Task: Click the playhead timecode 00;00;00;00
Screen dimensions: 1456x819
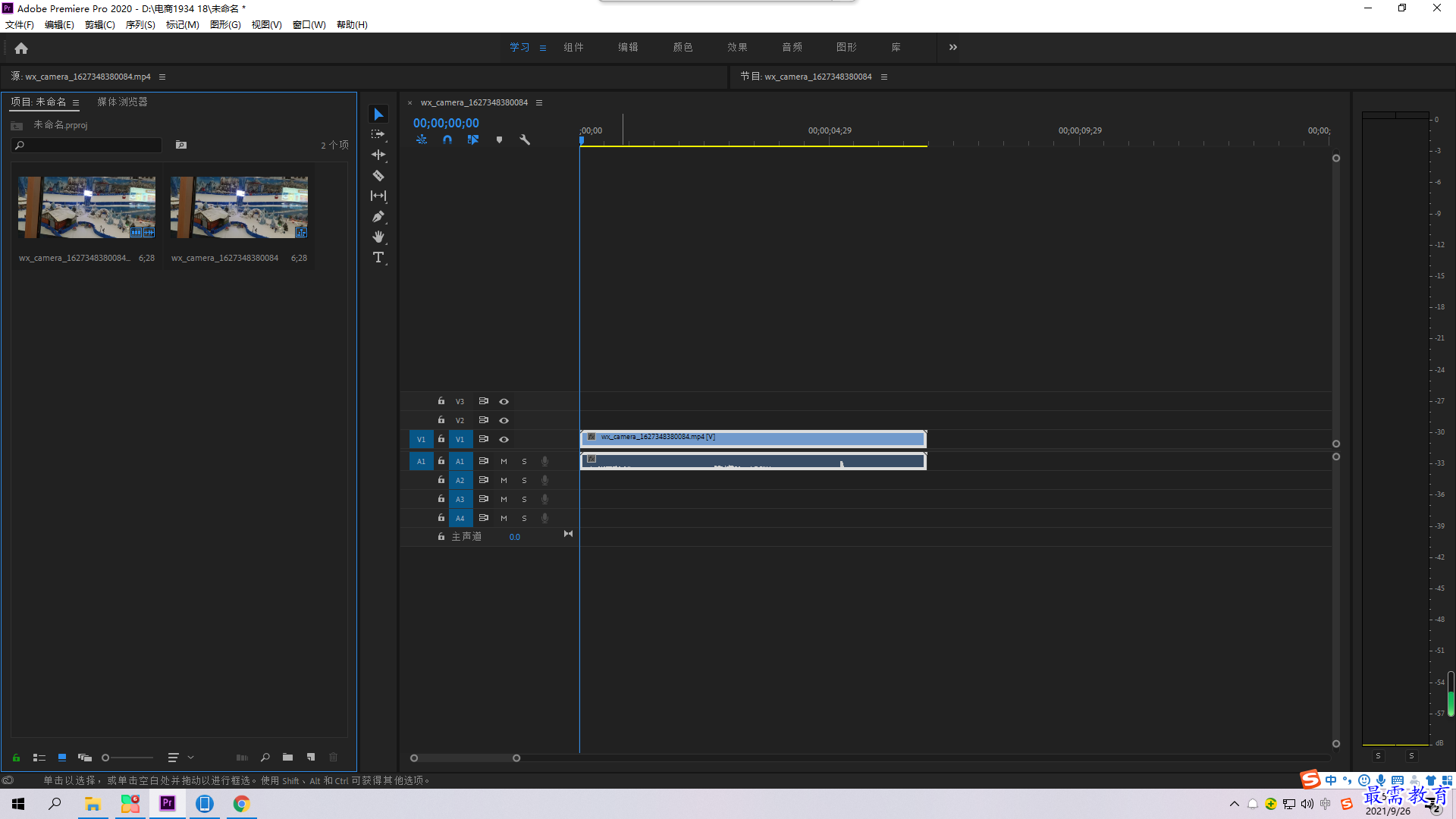Action: [x=446, y=123]
